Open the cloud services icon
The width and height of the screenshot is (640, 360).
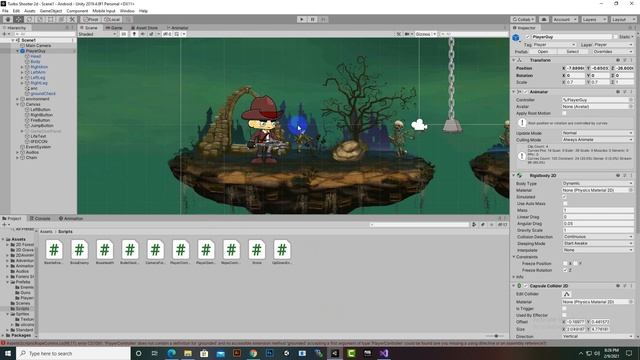pos(544,19)
